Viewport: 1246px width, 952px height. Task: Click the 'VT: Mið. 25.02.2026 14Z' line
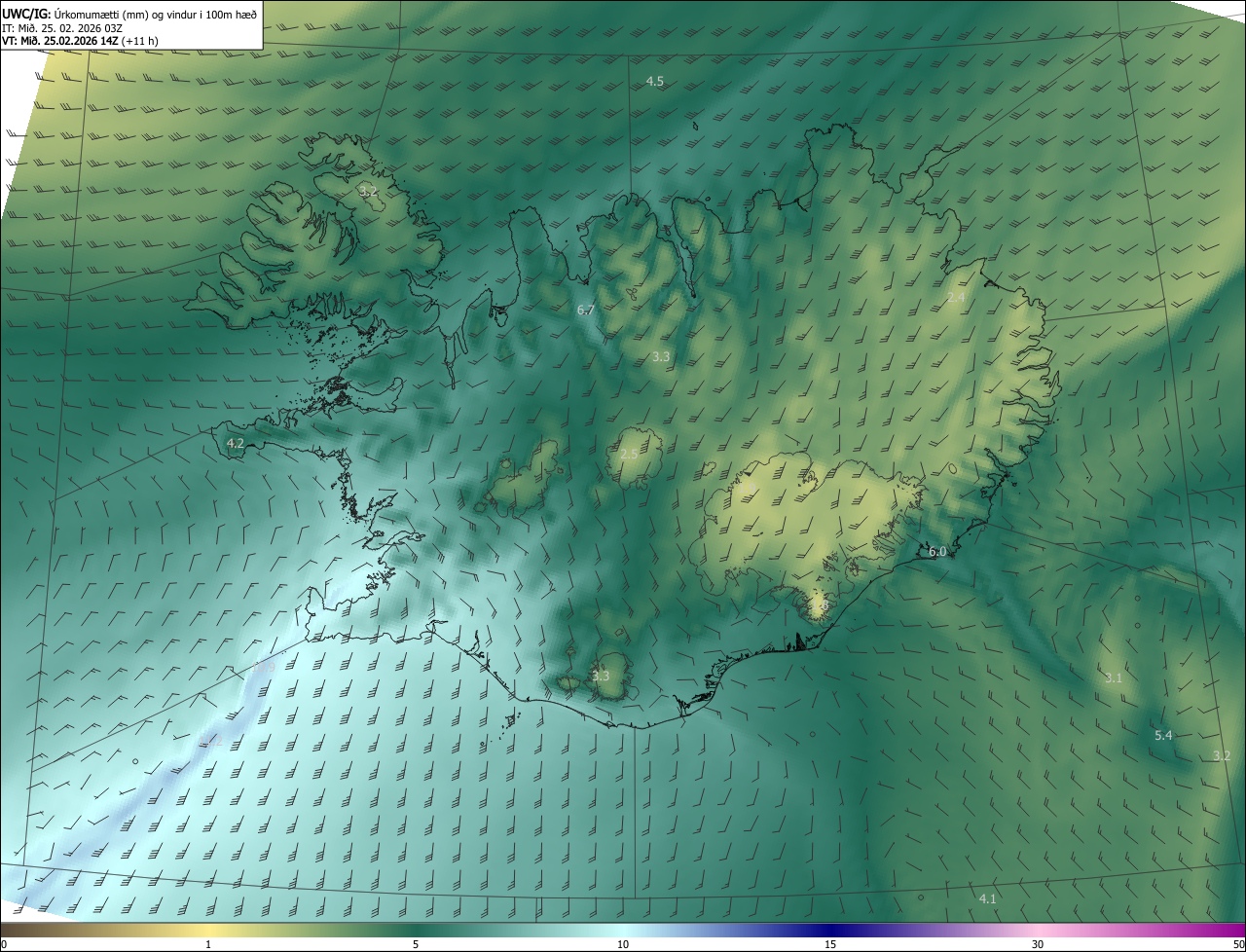coord(60,41)
